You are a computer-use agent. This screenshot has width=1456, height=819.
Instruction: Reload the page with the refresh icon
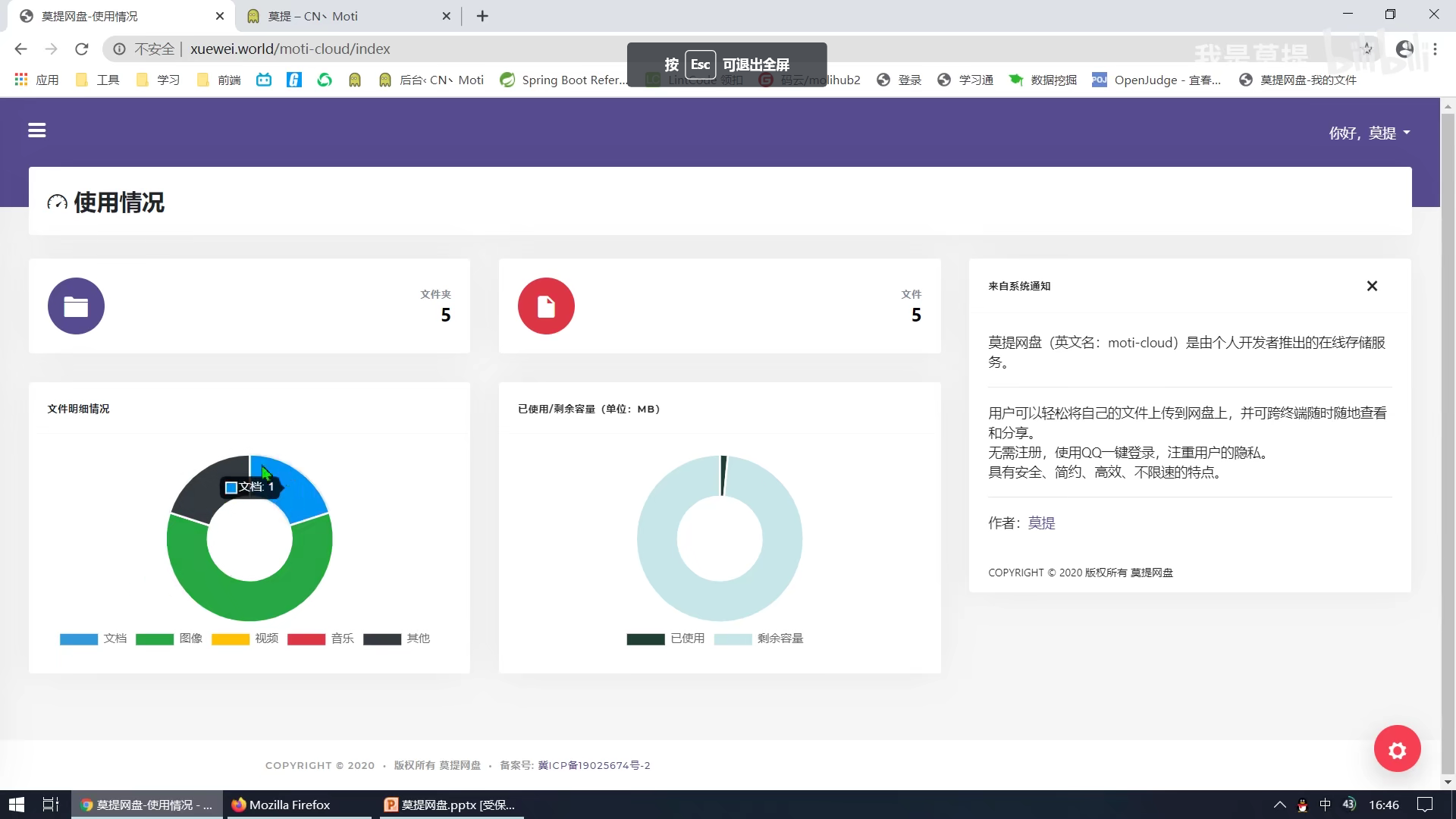click(82, 49)
